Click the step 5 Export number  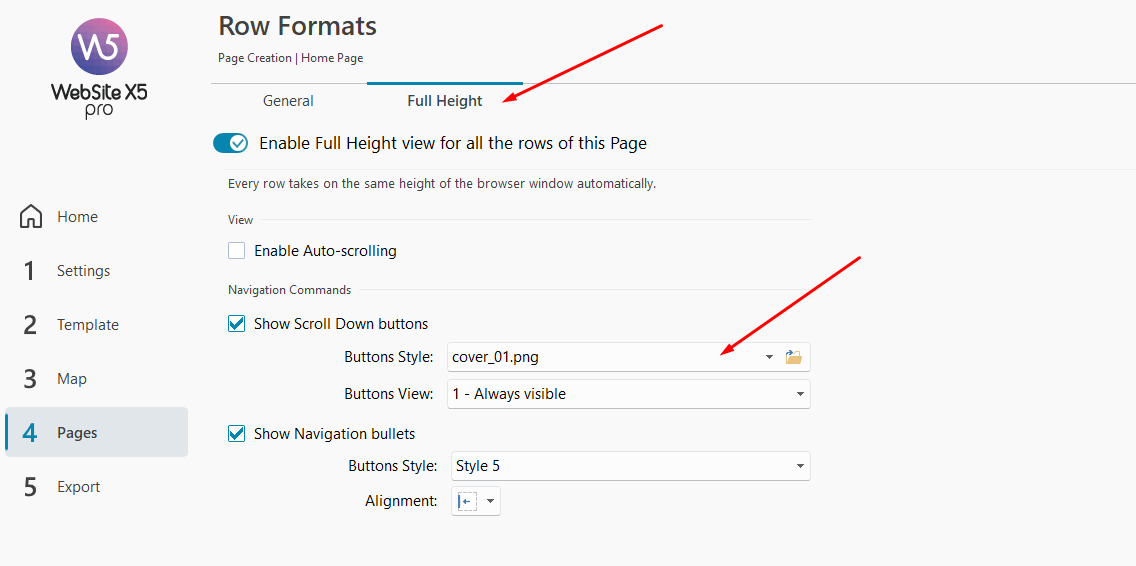(x=30, y=487)
